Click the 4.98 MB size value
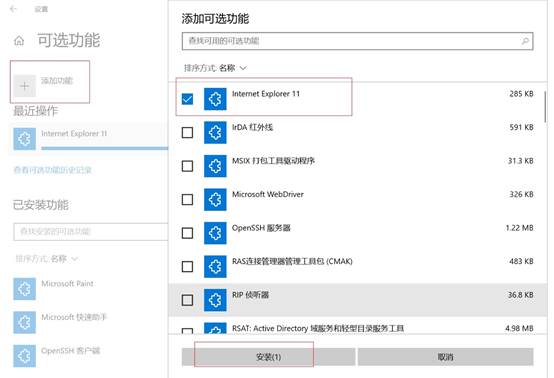The image size is (554, 378). coord(519,329)
